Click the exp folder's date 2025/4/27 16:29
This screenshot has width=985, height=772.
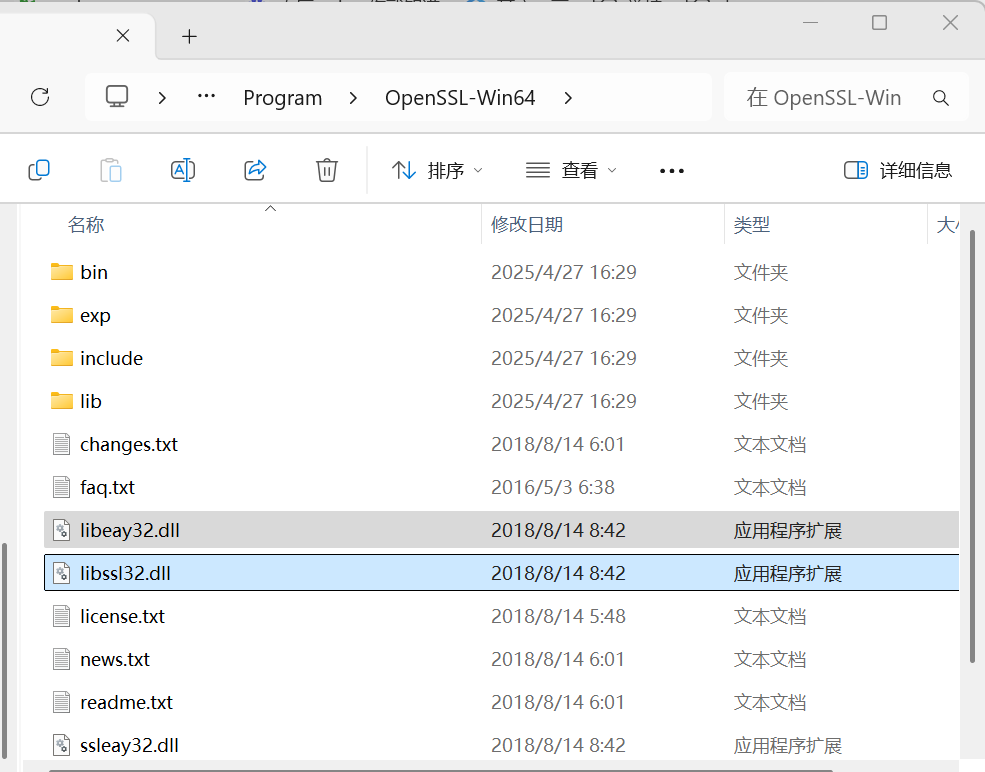(x=563, y=315)
